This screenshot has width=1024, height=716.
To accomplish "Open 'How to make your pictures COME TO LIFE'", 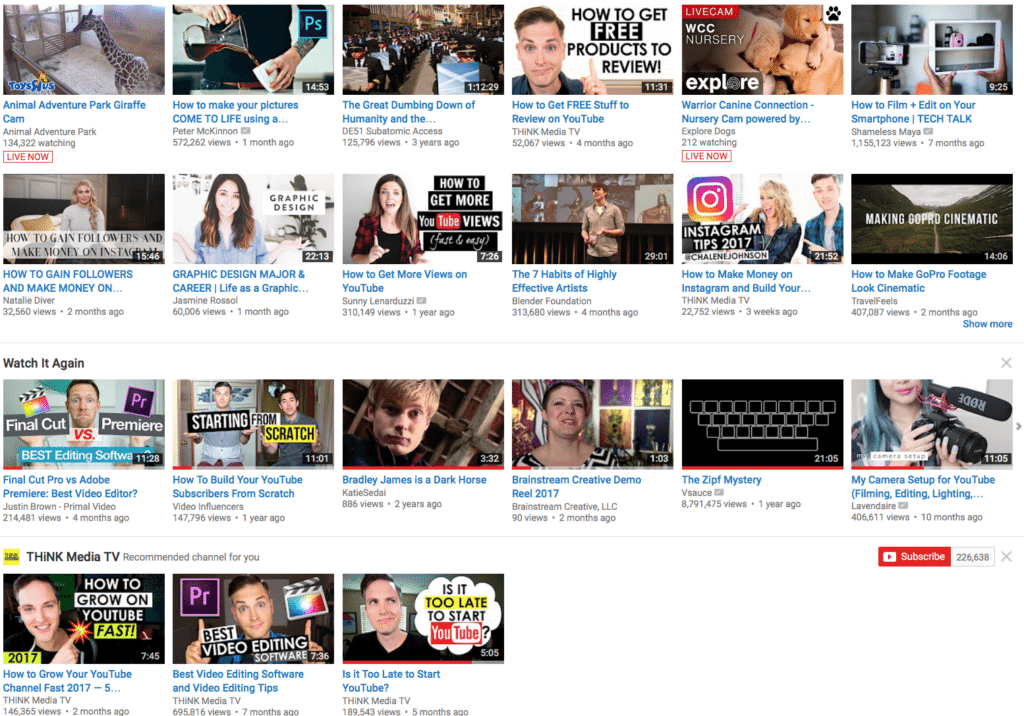I will click(x=235, y=112).
